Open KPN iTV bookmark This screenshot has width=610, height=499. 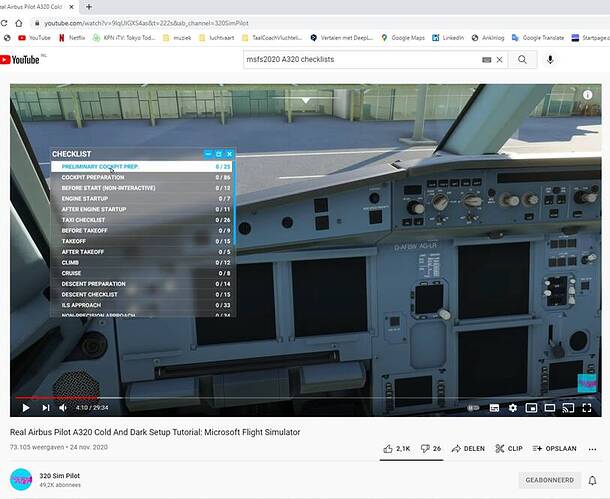point(124,38)
